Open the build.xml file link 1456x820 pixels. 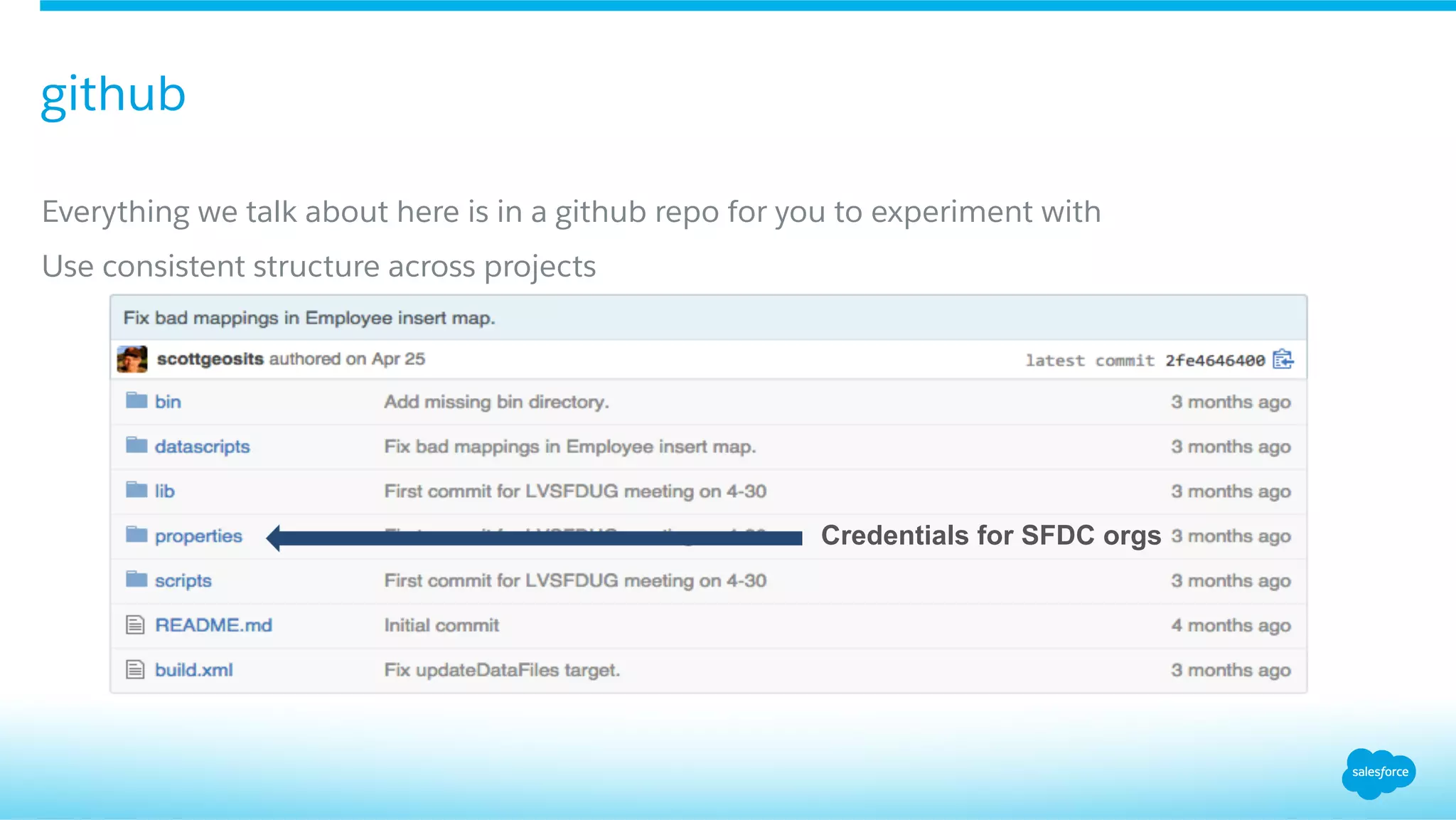point(194,670)
